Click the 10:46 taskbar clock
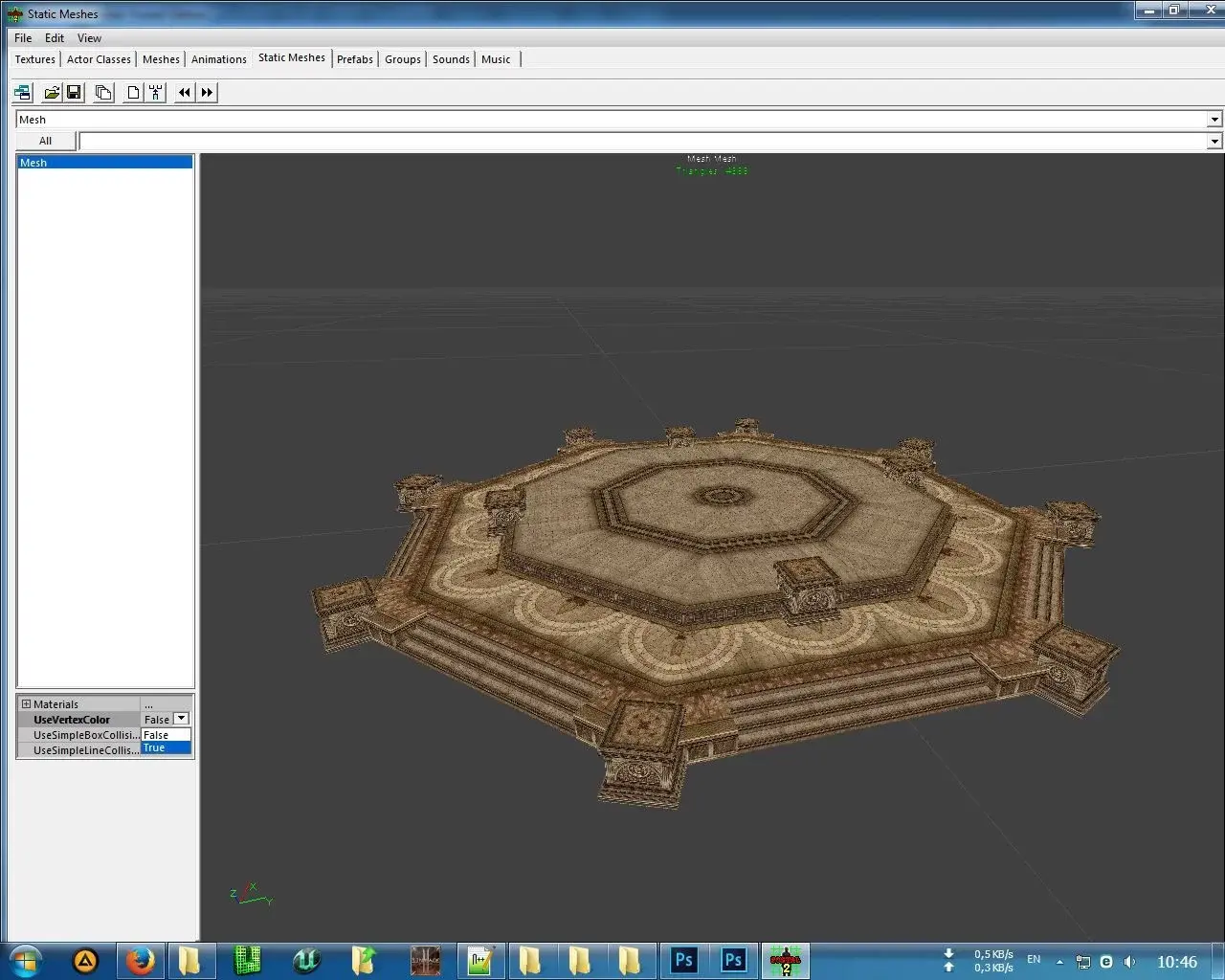Image resolution: width=1225 pixels, height=980 pixels. (x=1177, y=962)
